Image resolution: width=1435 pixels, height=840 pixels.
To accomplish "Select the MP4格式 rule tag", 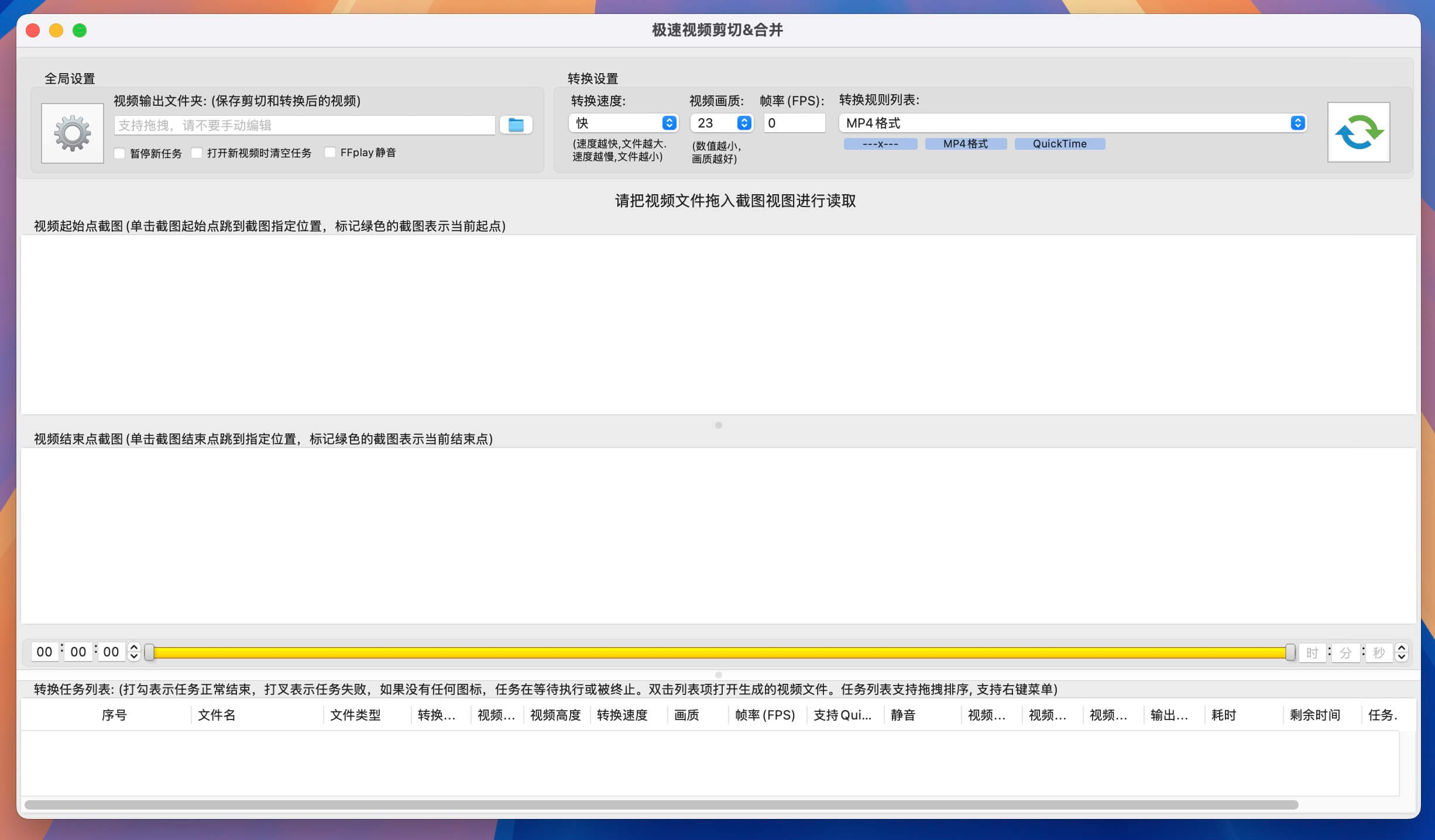I will 965,143.
